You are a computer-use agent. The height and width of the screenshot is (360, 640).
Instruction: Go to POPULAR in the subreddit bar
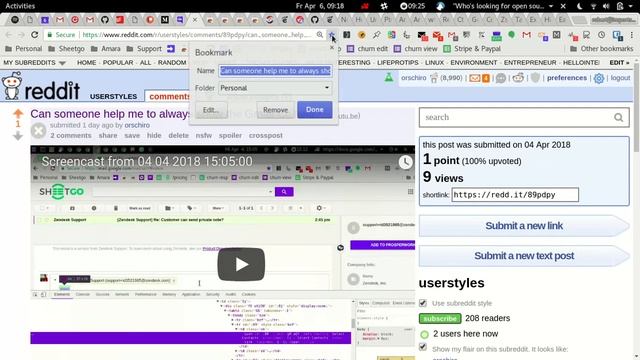coord(118,62)
